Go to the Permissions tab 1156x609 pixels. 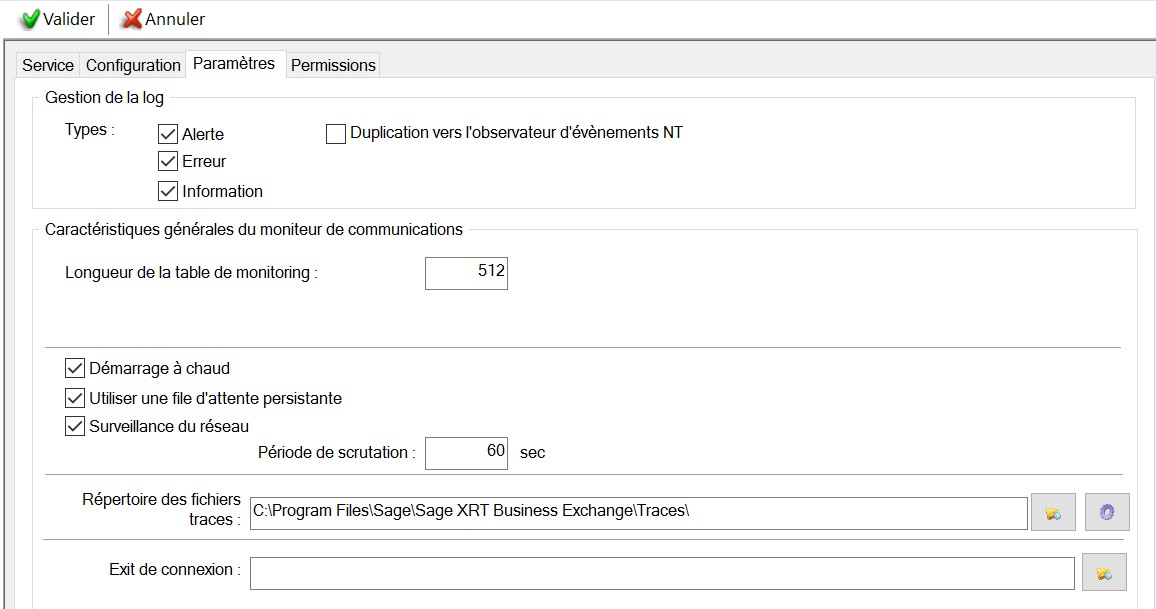333,65
